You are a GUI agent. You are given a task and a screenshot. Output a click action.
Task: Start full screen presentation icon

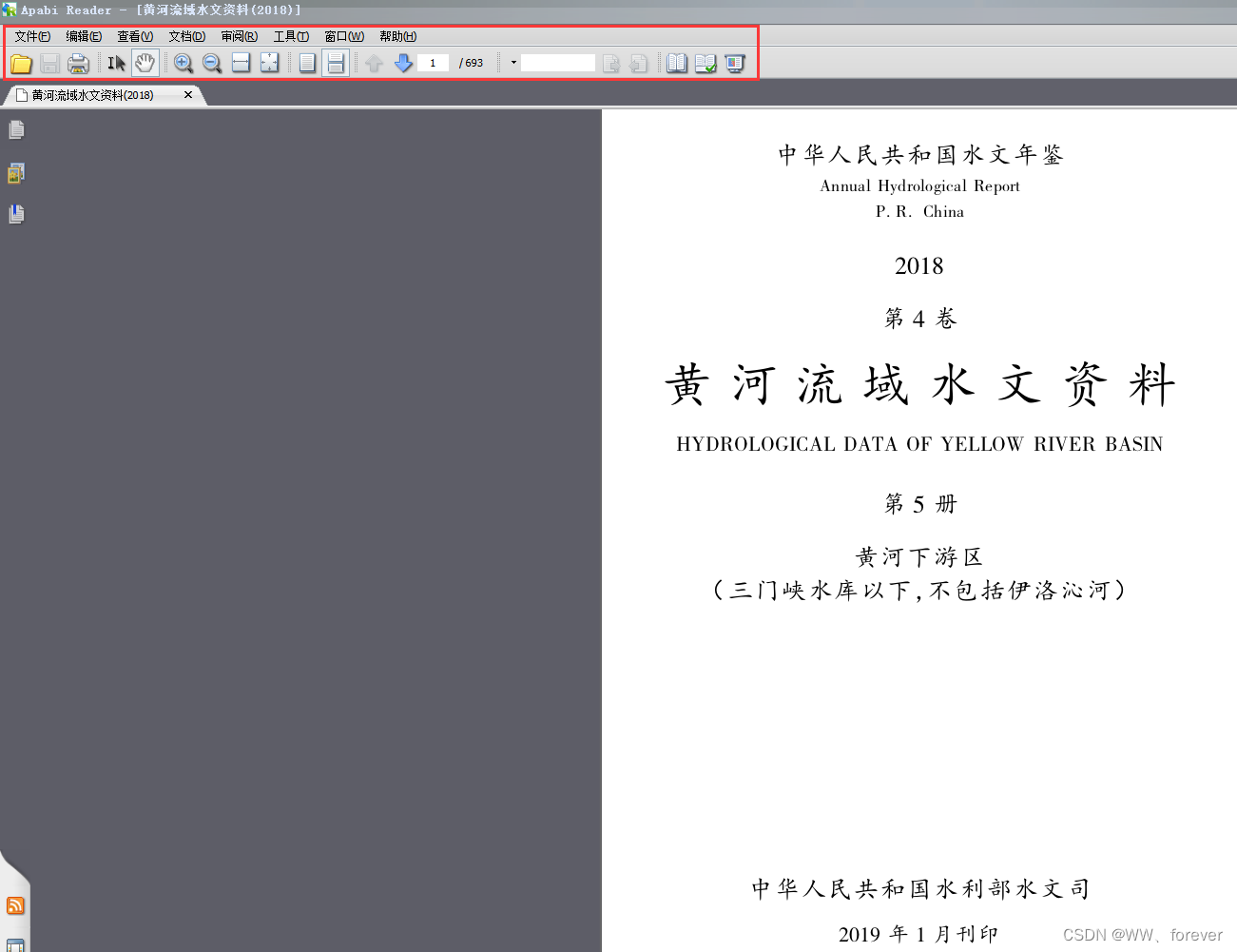click(735, 64)
